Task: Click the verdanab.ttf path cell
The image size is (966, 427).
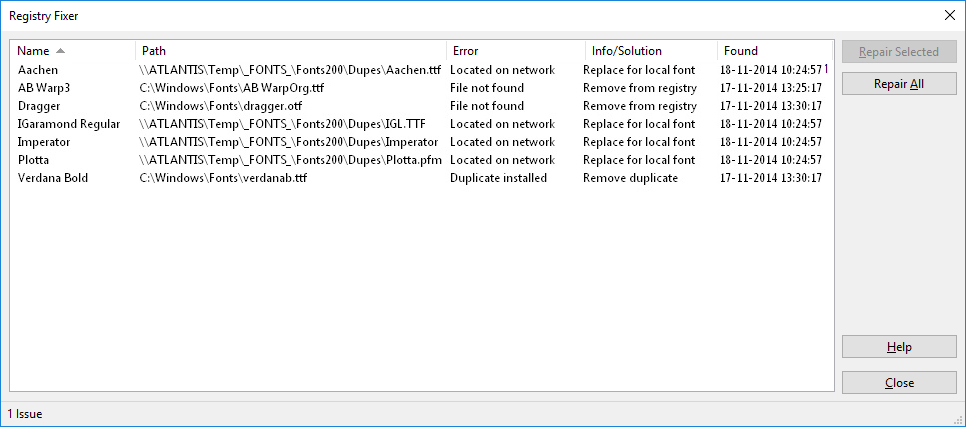Action: (223, 178)
